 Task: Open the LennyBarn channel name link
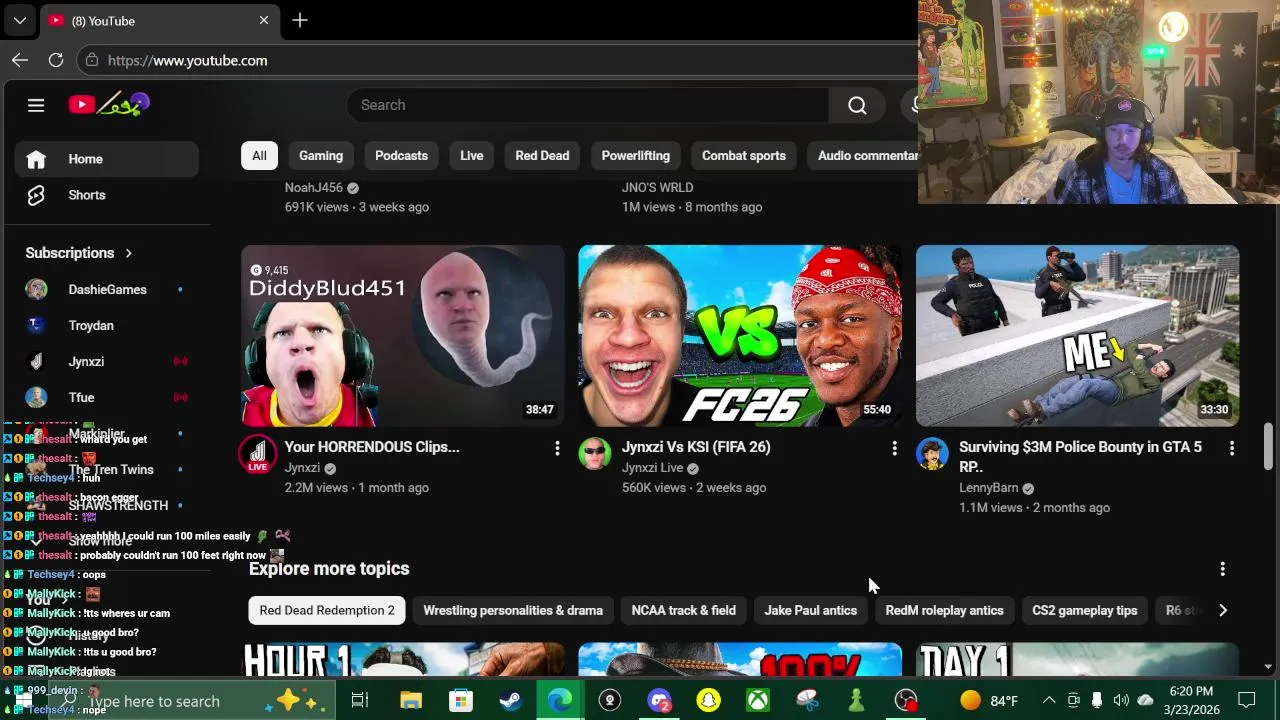coord(988,488)
